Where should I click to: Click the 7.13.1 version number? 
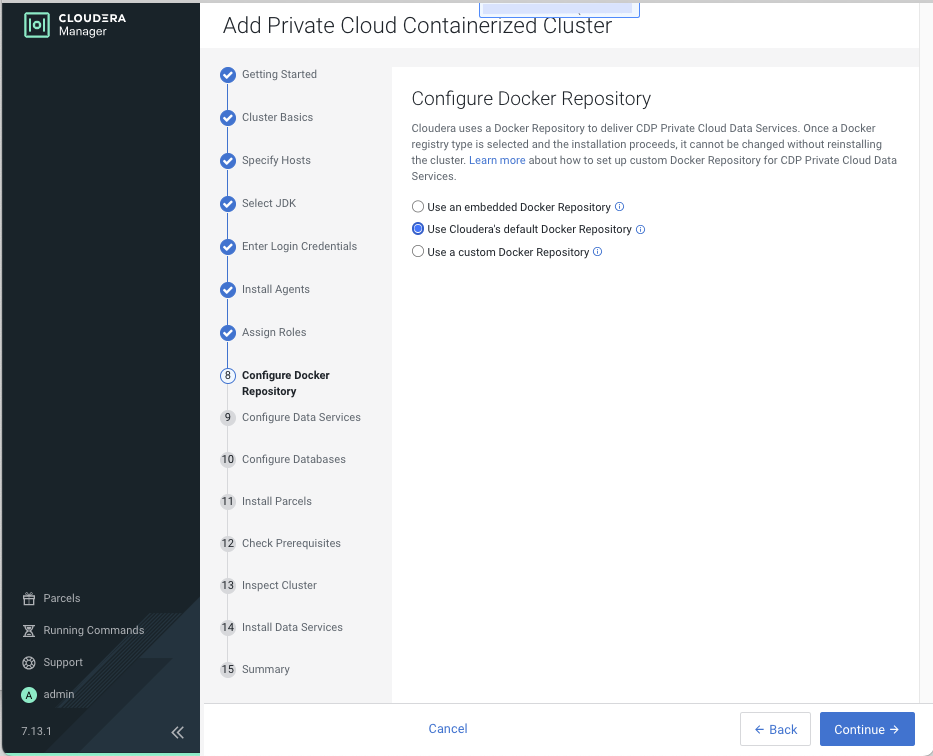tap(36, 732)
